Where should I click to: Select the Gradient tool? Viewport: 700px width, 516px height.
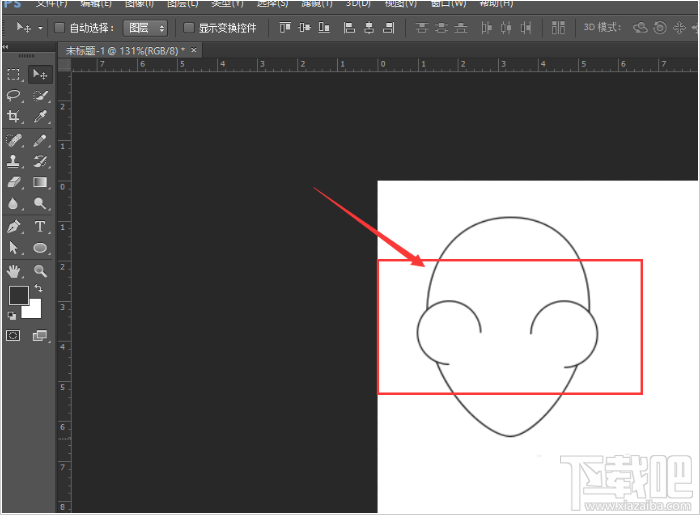coord(40,182)
